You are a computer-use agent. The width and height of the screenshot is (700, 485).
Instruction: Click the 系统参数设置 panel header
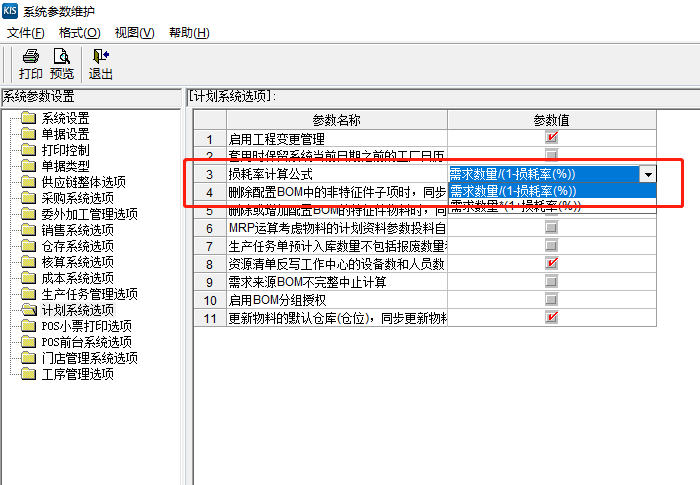click(91, 96)
